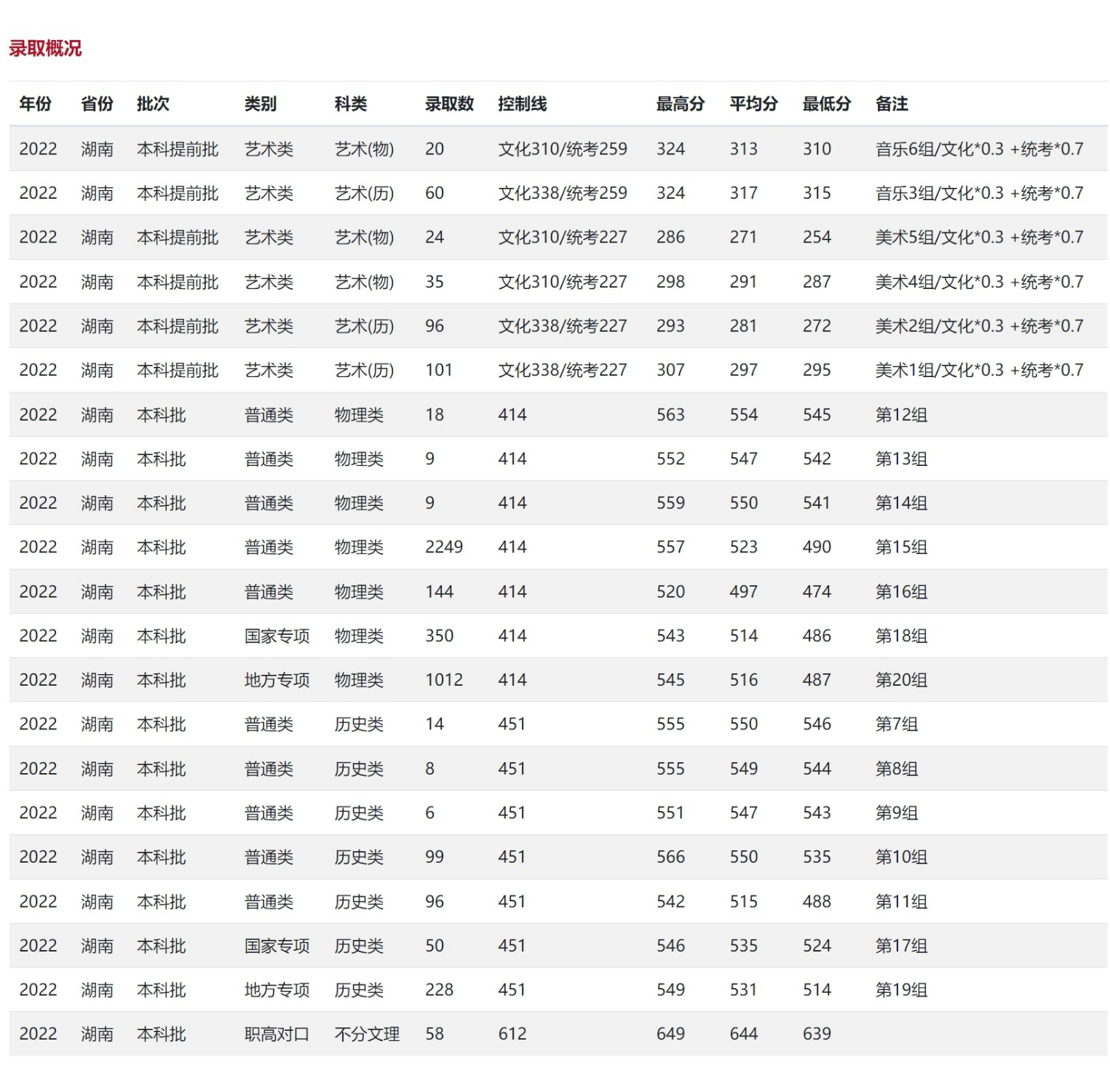Click the 第19组 remark cell

click(x=901, y=990)
